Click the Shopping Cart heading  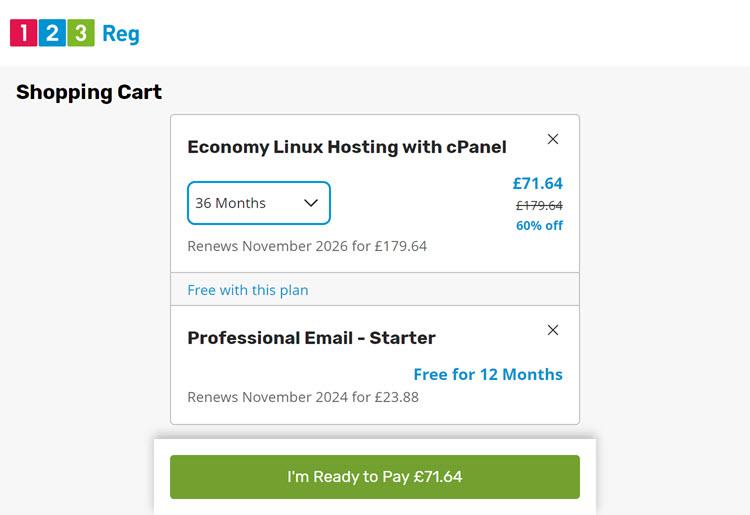pos(89,92)
